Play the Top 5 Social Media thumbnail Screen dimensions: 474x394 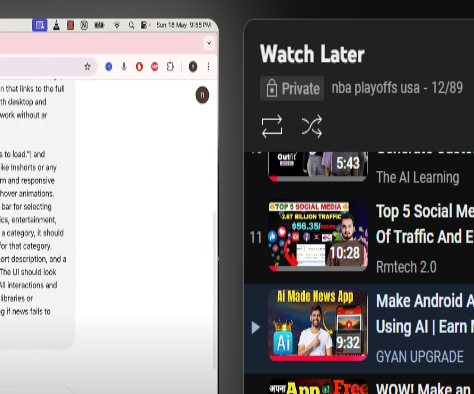pos(318,235)
